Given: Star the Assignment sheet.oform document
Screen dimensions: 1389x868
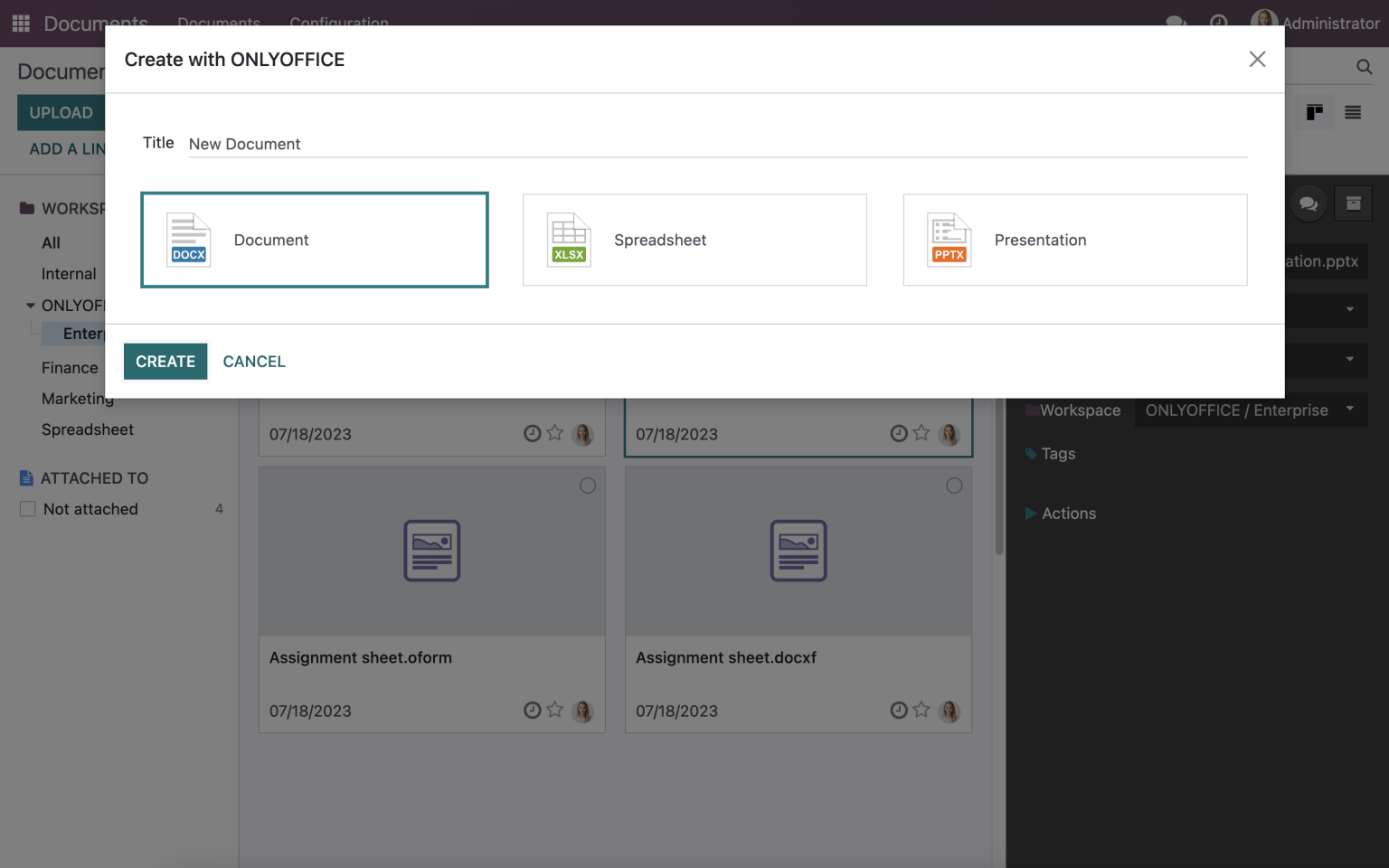Looking at the screenshot, I should coord(555,711).
